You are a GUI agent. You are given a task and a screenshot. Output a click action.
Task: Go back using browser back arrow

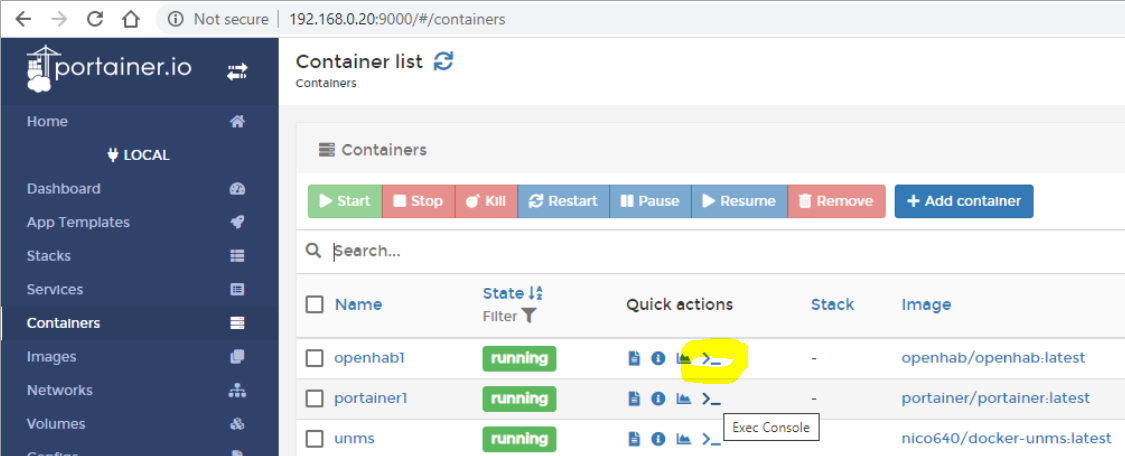click(24, 19)
